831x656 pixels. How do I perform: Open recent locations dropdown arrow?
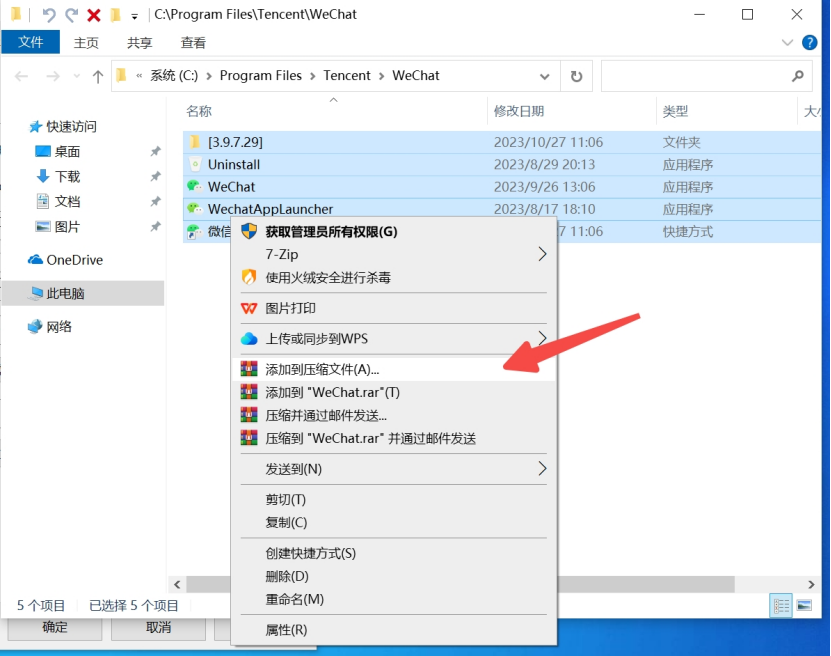(x=77, y=76)
